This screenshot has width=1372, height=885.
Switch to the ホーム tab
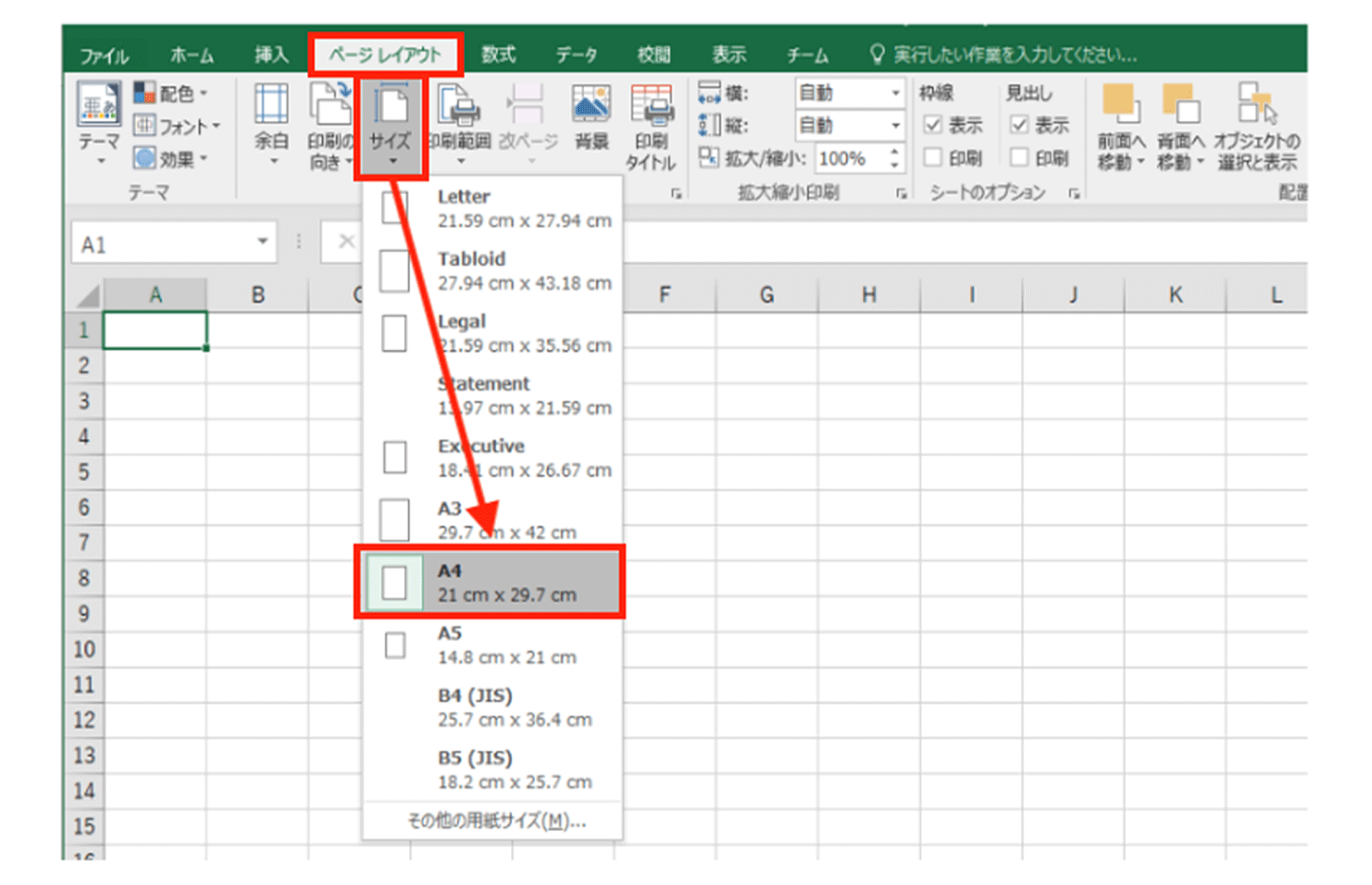pos(191,55)
